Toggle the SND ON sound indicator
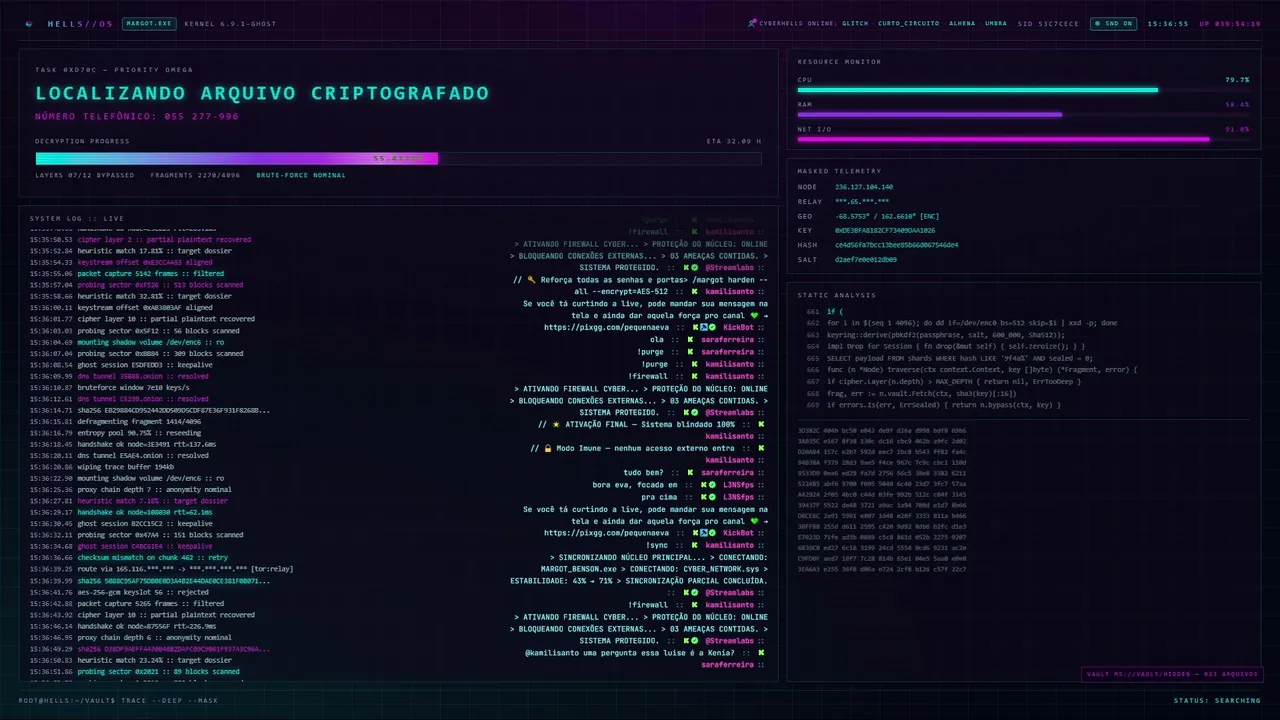This screenshot has height=720, width=1280. pos(1113,23)
